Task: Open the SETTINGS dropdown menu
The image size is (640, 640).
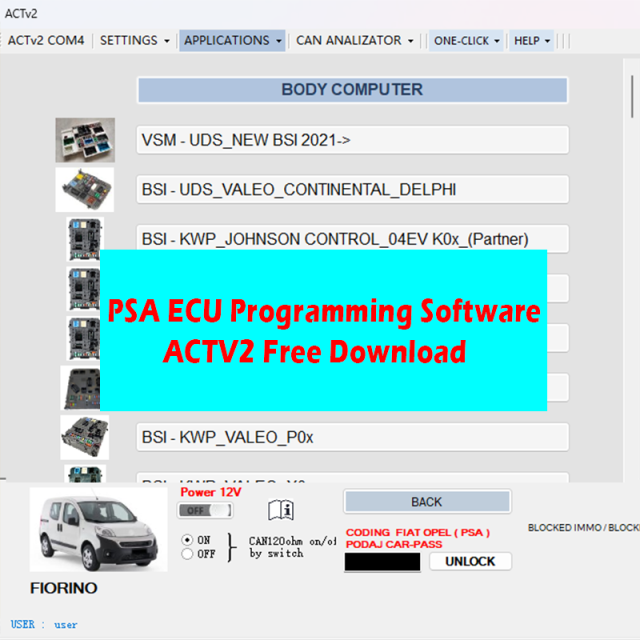Action: tap(135, 41)
